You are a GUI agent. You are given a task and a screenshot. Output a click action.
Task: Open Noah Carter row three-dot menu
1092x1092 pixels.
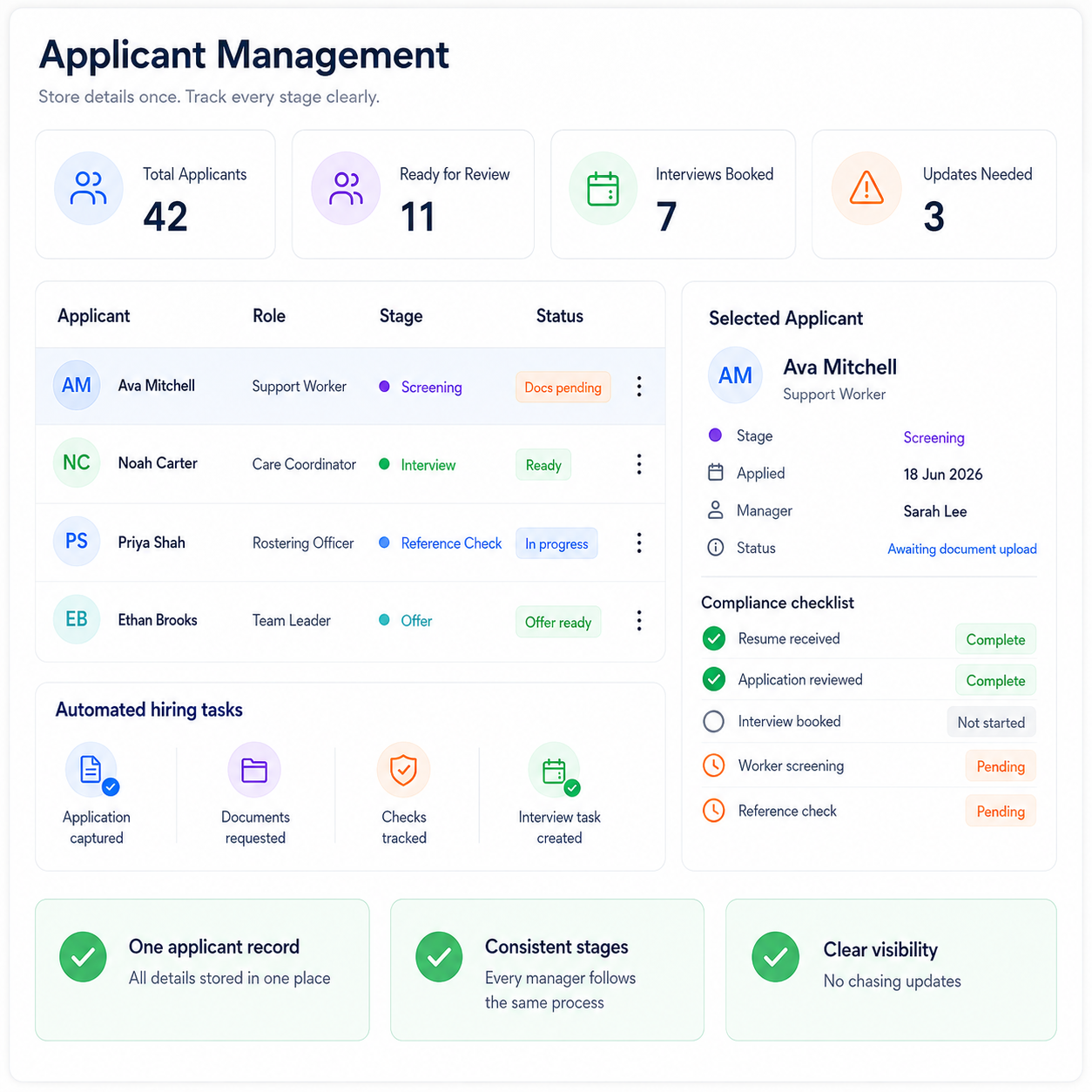639,464
